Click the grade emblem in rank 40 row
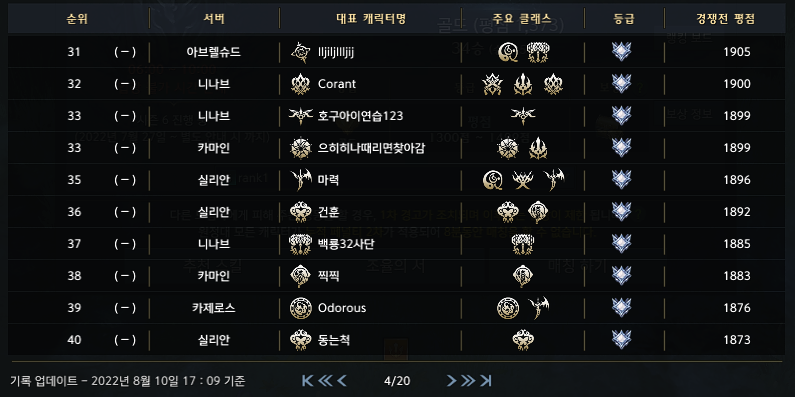Viewport: 795px width, 397px height. 622,340
